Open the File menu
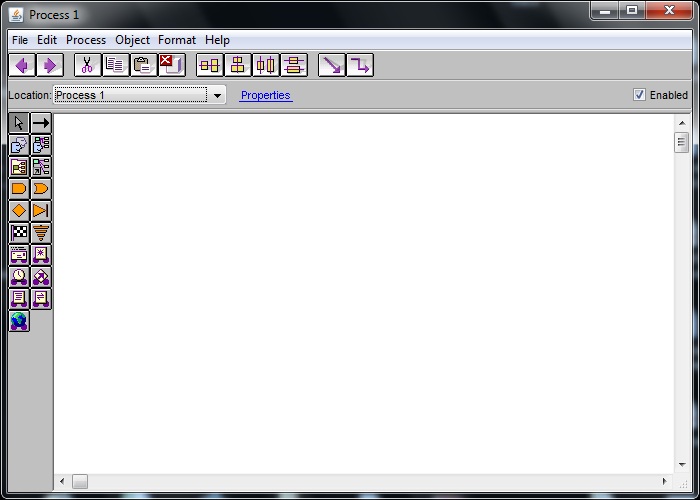Viewport: 700px width, 500px height. point(20,40)
